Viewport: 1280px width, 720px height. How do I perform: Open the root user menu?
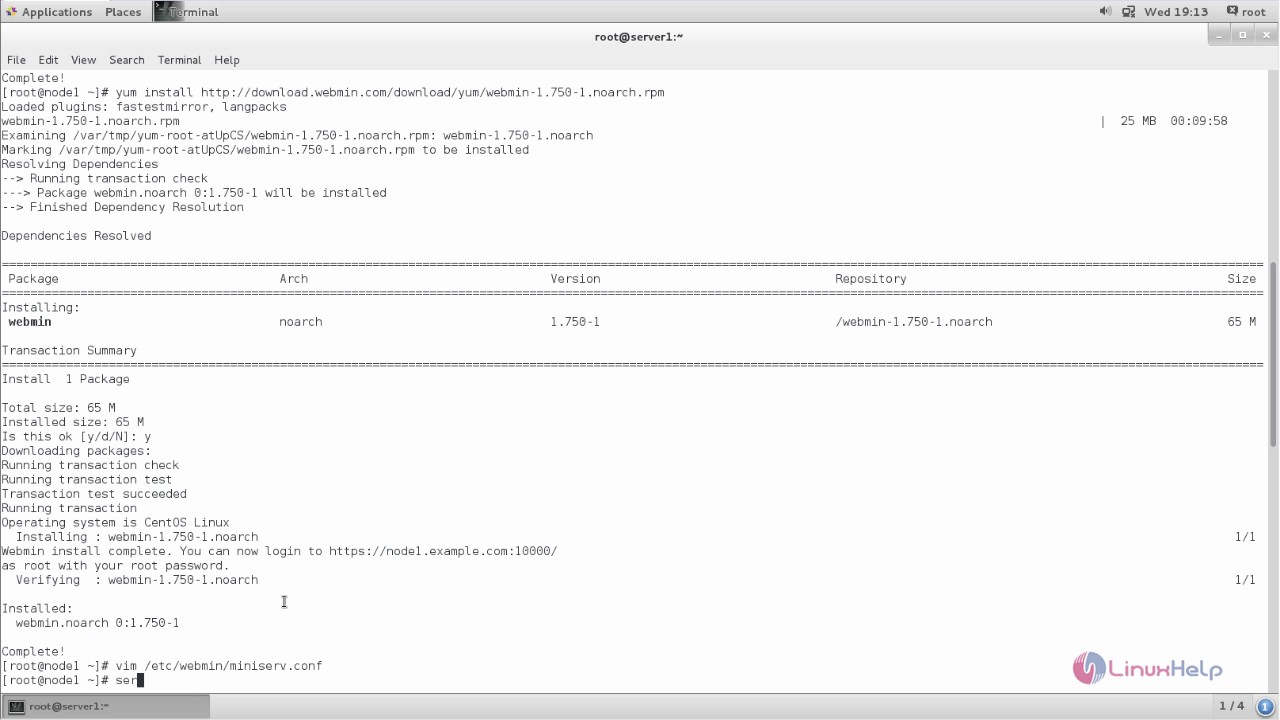point(1245,12)
